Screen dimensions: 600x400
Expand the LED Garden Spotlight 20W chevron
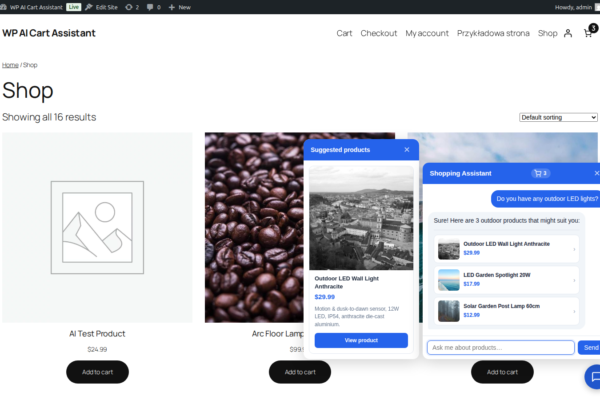(574, 281)
